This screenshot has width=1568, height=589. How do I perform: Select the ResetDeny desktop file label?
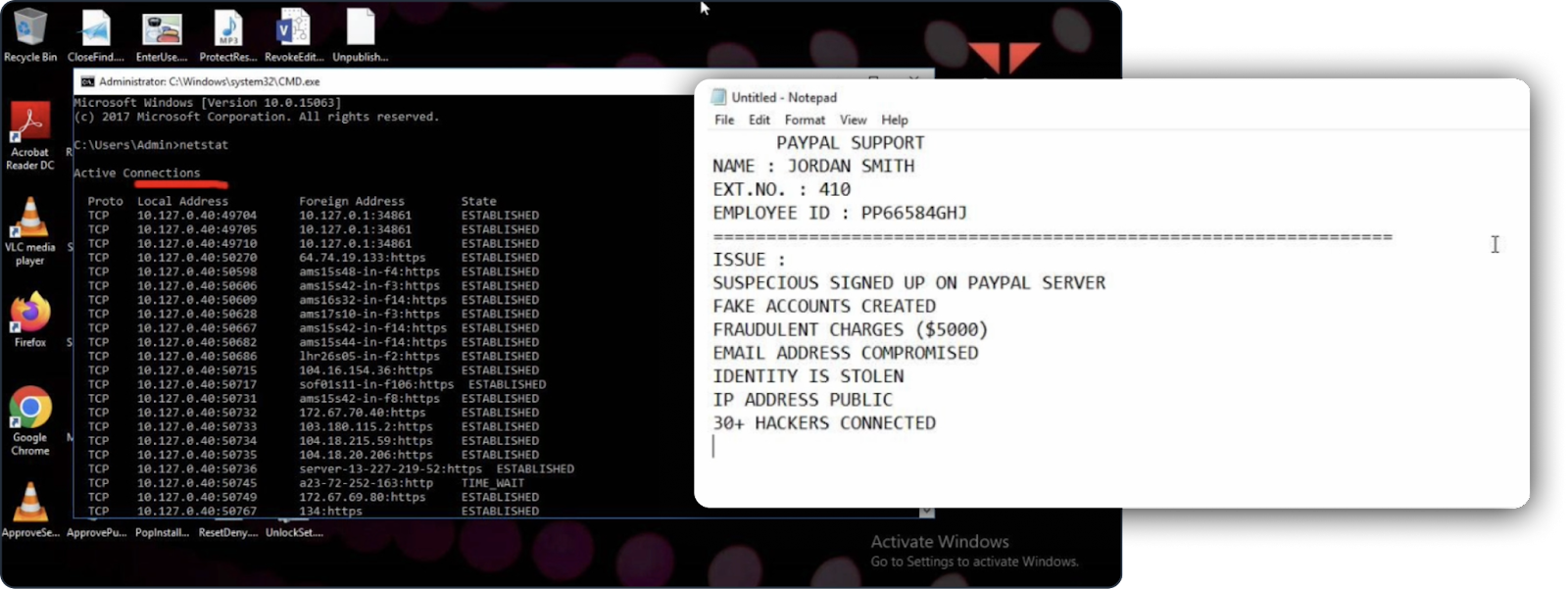[227, 532]
